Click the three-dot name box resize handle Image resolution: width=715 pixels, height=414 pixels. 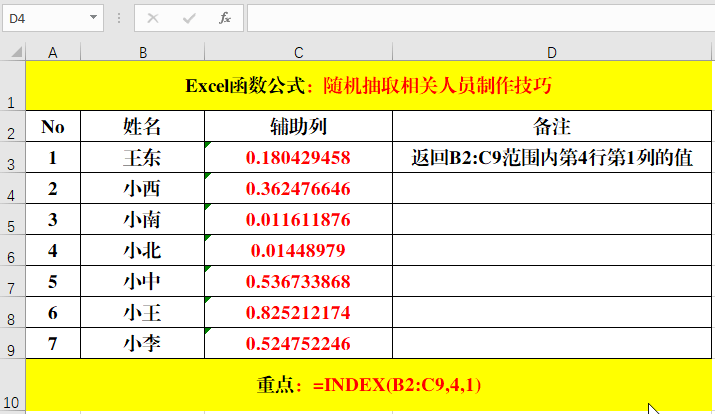[120, 18]
